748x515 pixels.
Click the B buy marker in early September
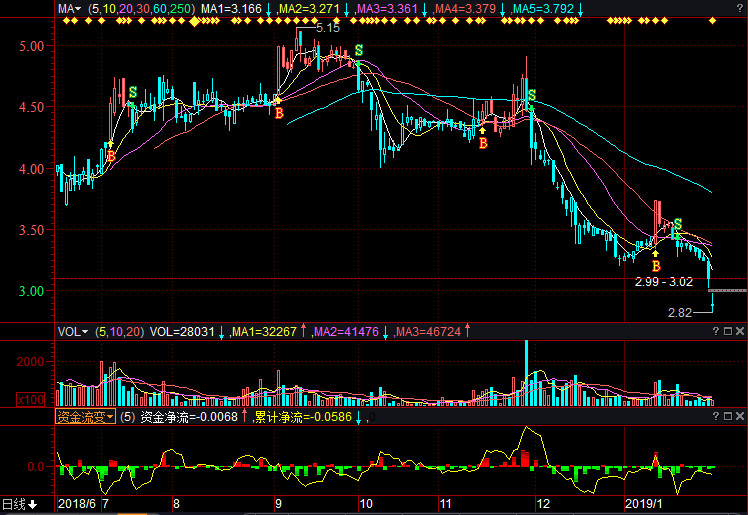pyautogui.click(x=279, y=114)
